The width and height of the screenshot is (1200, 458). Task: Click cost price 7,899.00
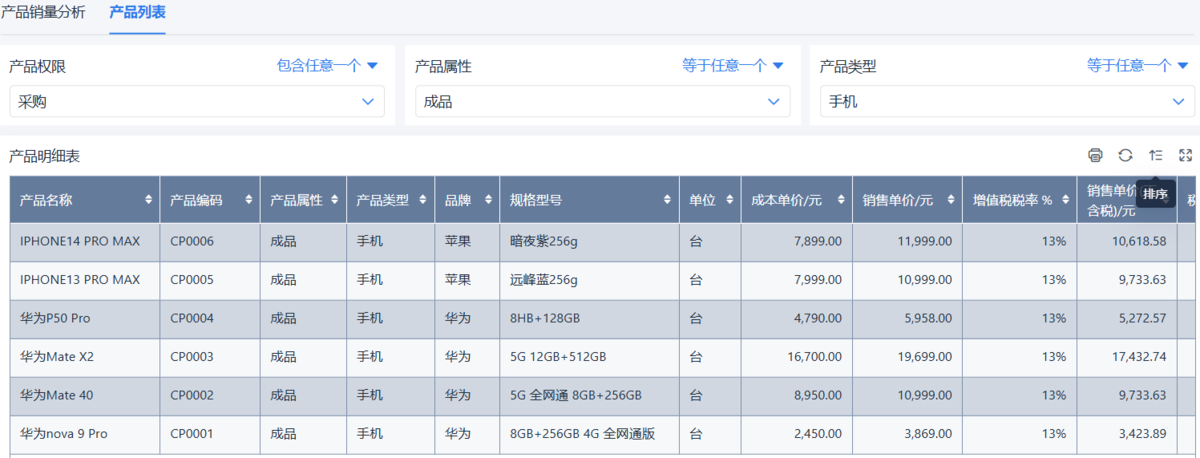tap(817, 241)
